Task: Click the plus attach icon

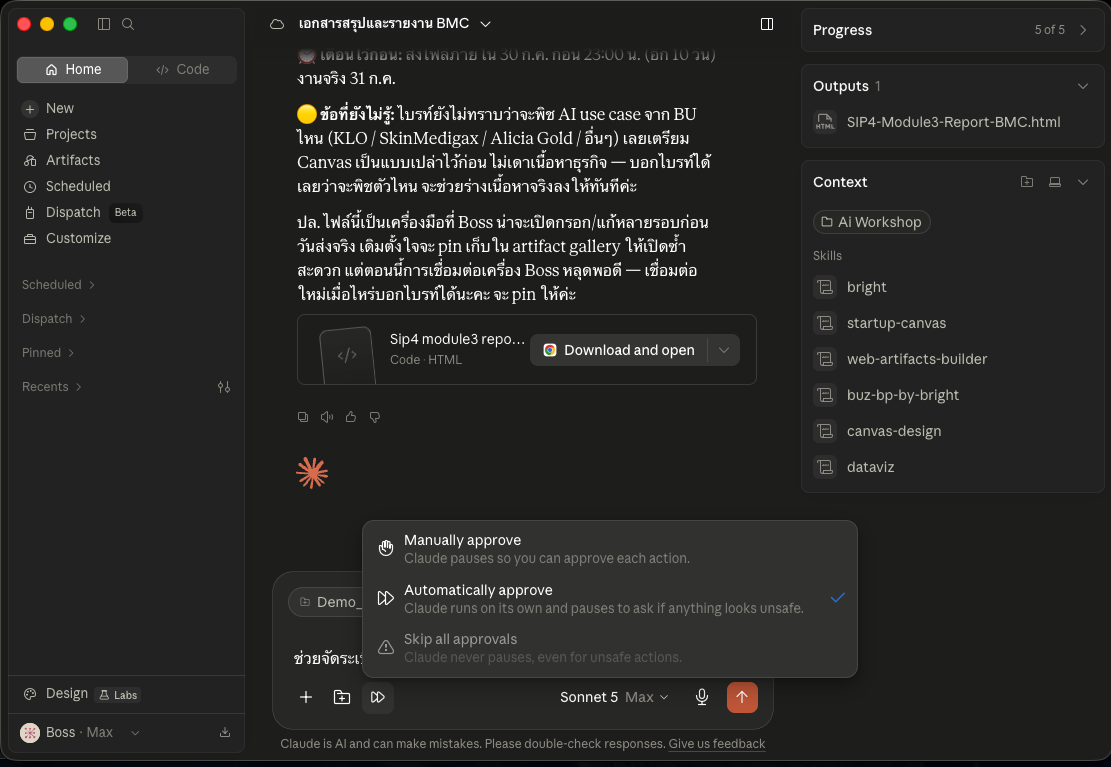Action: point(306,697)
